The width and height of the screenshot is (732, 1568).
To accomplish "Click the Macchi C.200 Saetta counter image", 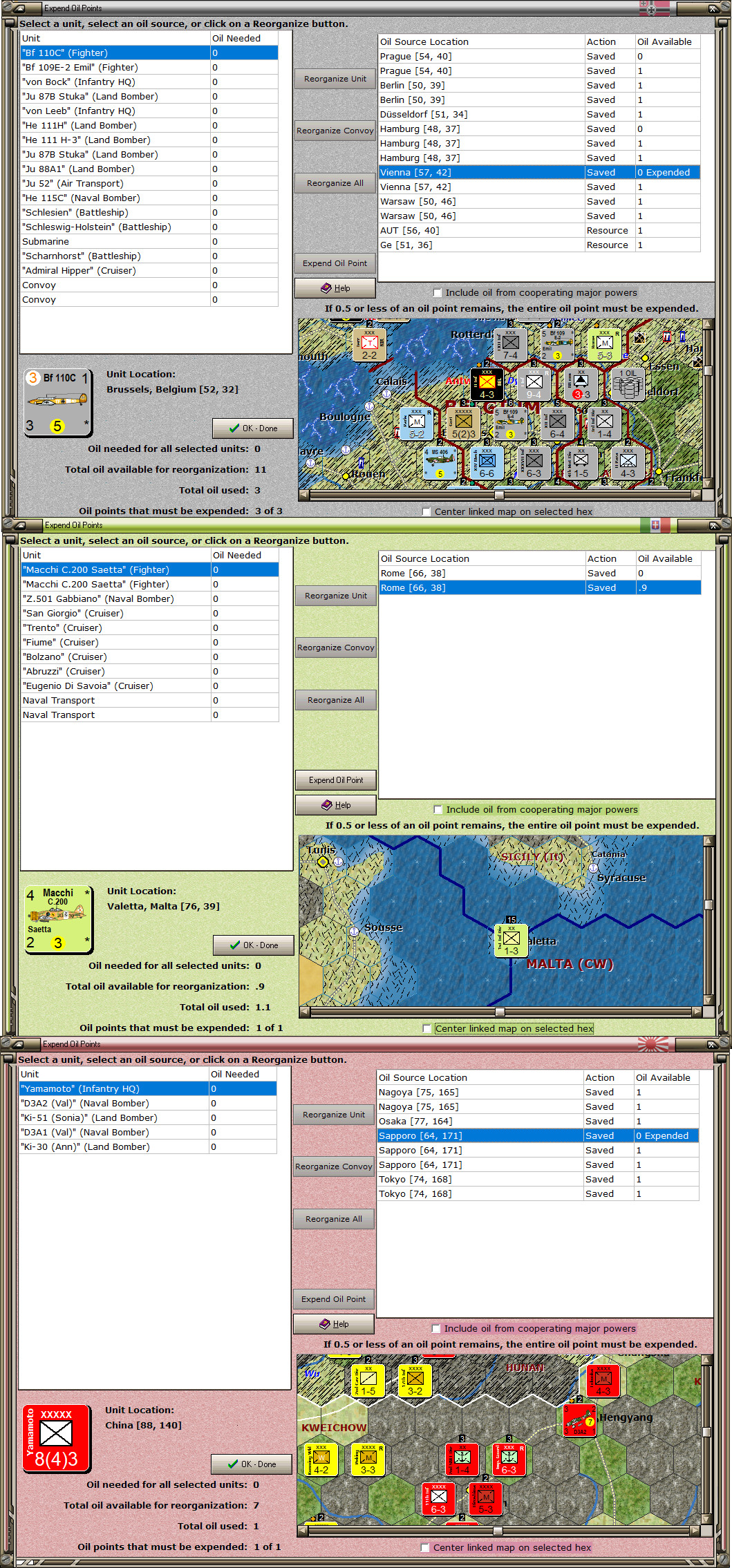I will coord(59,919).
